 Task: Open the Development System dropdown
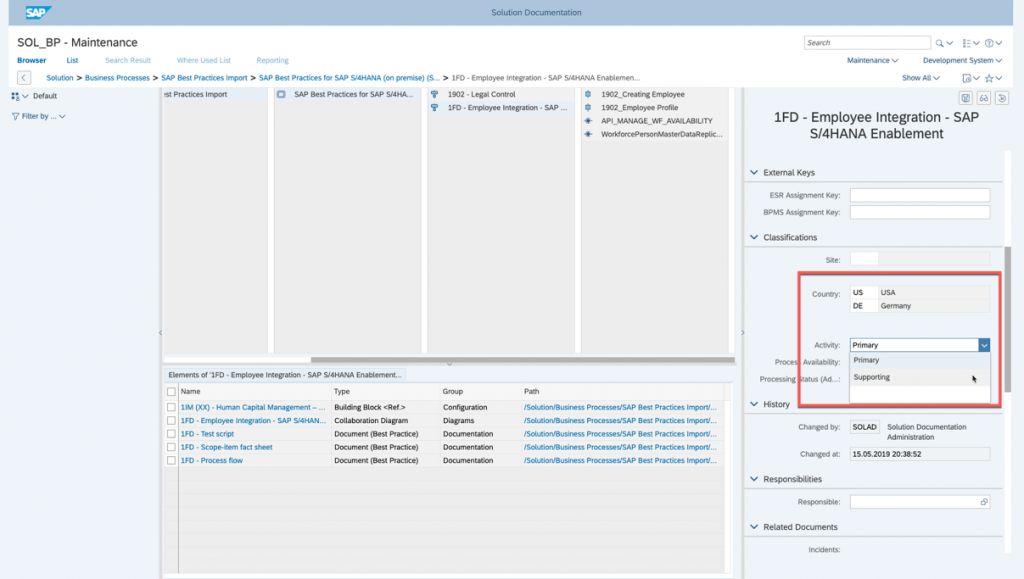tap(962, 60)
